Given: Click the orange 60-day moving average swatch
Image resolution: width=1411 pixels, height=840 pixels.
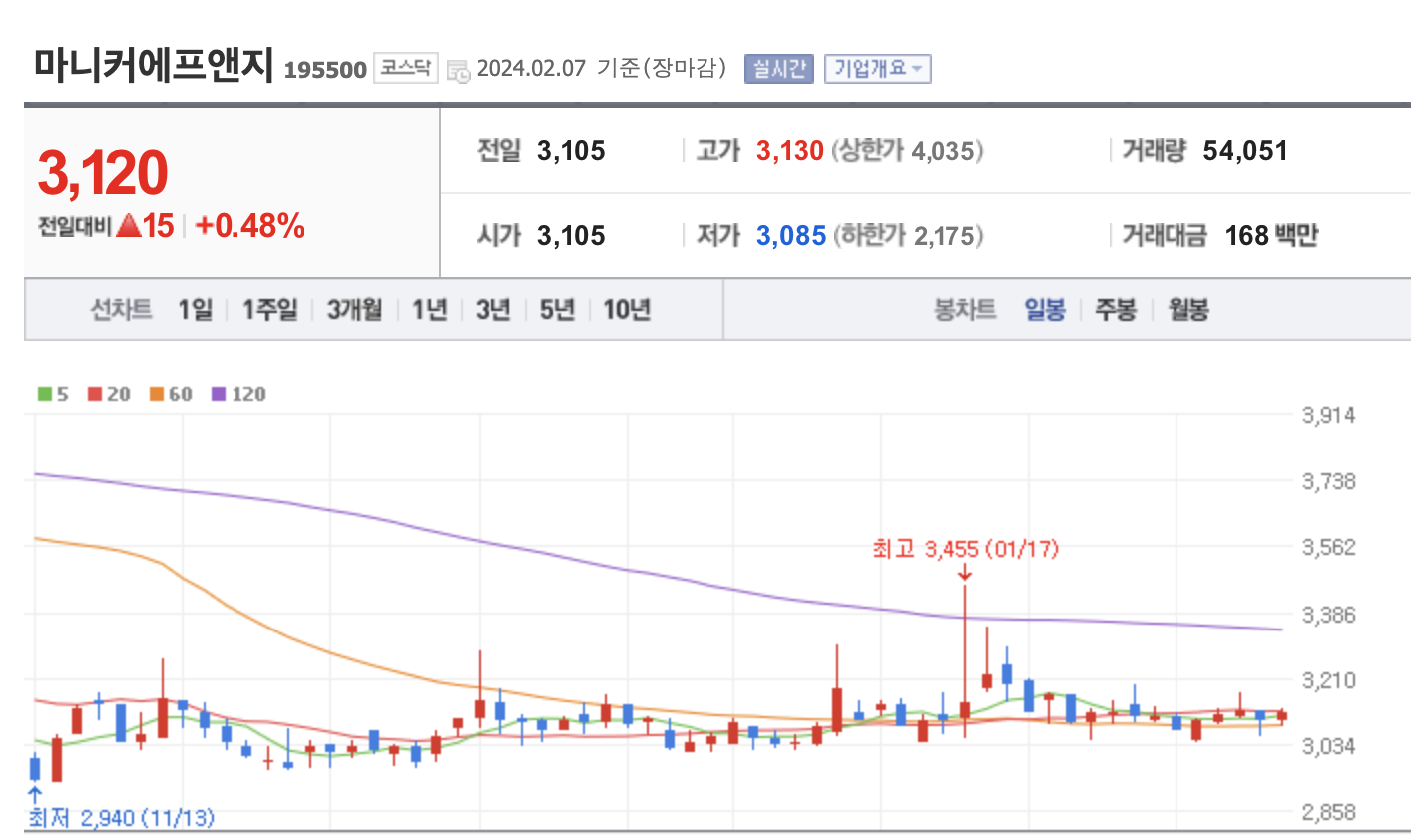Looking at the screenshot, I should [x=157, y=394].
